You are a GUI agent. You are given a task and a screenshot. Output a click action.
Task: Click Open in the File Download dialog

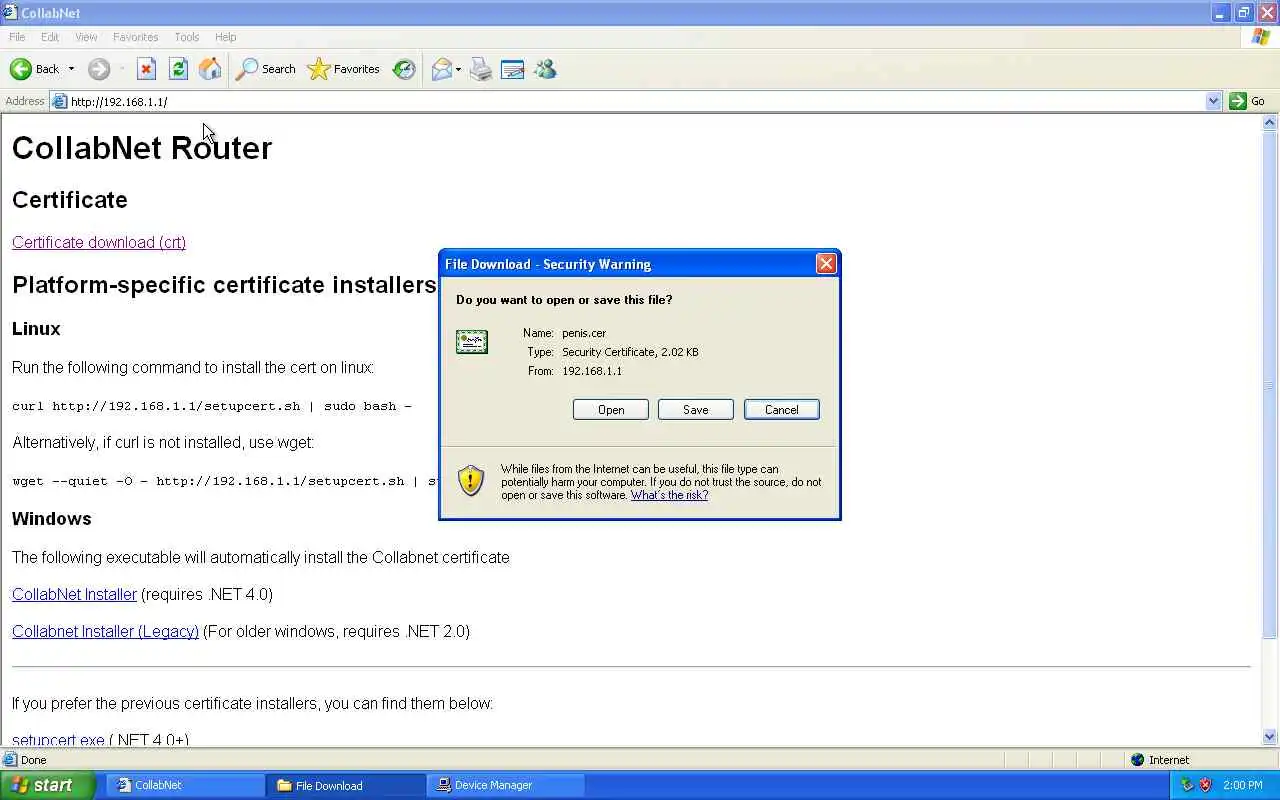(611, 410)
